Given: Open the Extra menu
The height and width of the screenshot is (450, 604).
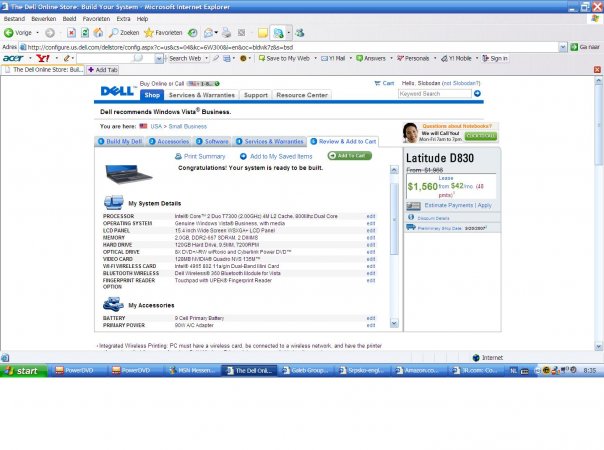Looking at the screenshot, I should point(123,19).
